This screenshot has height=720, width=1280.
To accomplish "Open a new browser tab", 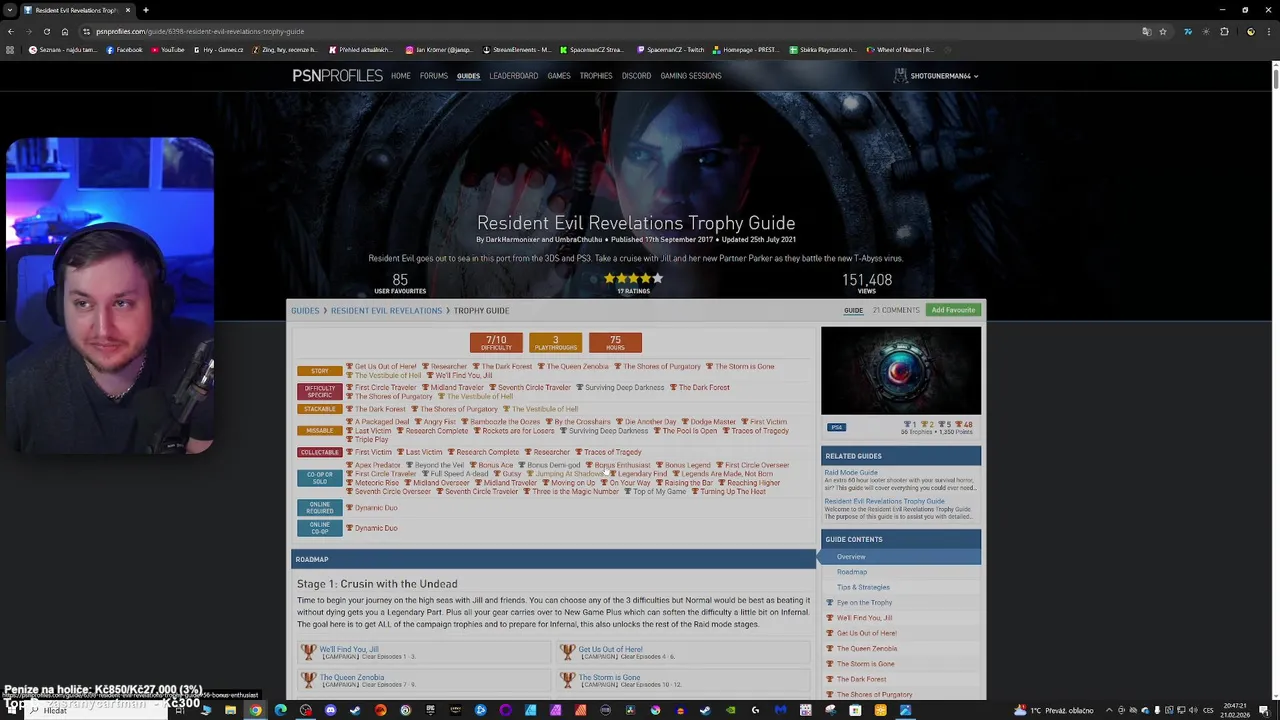I will 145,10.
